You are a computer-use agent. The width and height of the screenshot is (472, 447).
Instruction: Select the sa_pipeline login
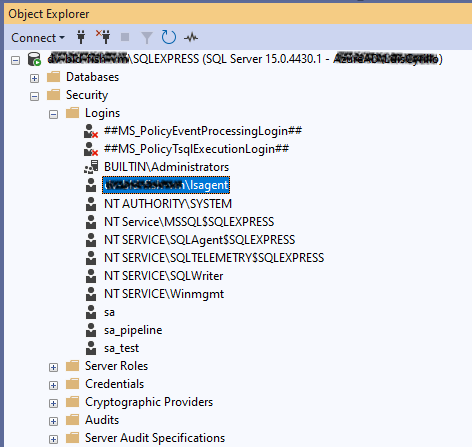pyautogui.click(x=133, y=330)
